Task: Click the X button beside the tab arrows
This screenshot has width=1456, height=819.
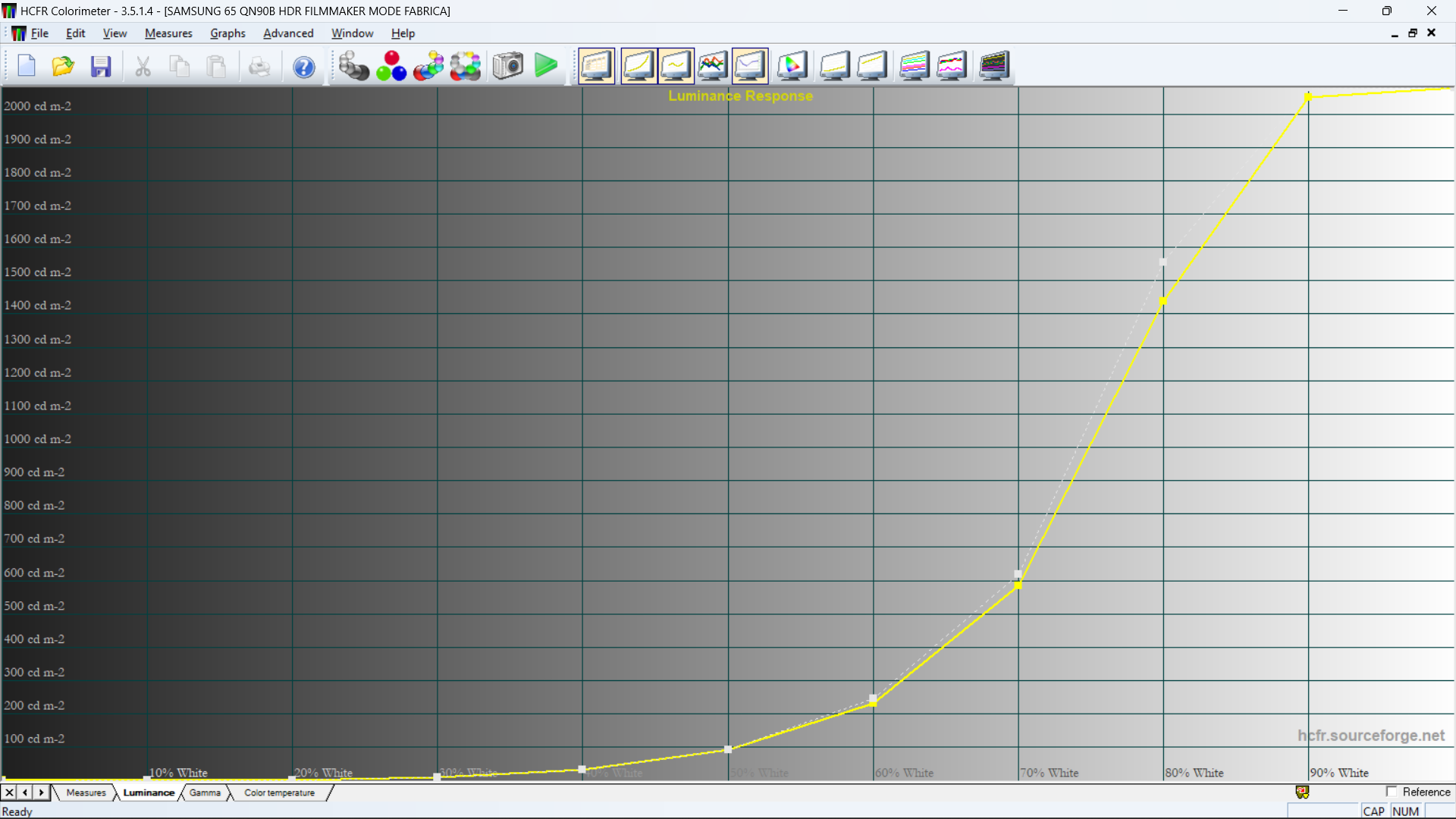Action: tap(9, 792)
